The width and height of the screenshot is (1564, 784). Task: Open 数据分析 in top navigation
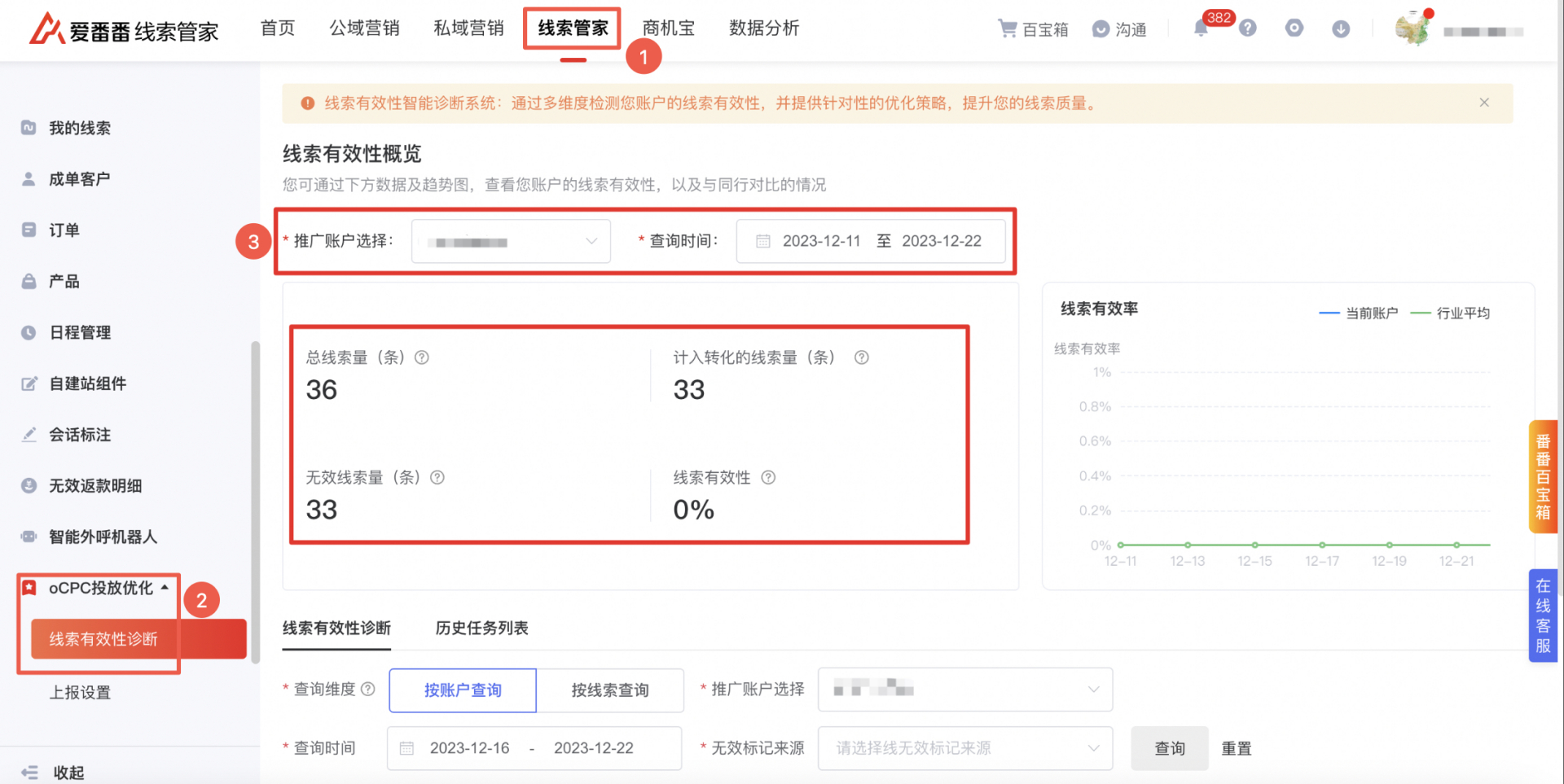tap(763, 28)
